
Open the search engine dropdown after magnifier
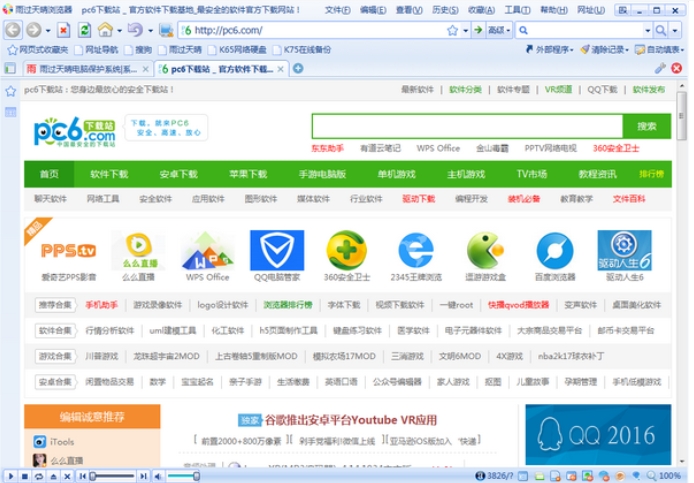click(675, 31)
